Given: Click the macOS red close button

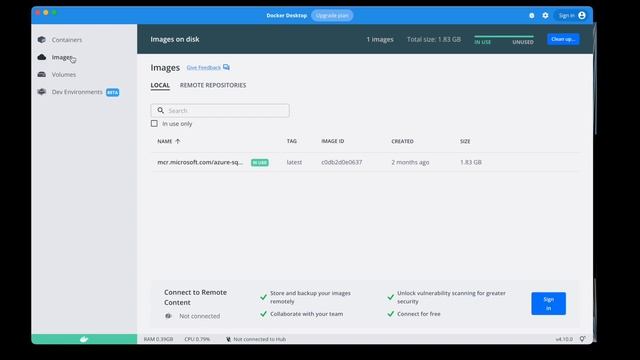Looking at the screenshot, I should 38,13.
